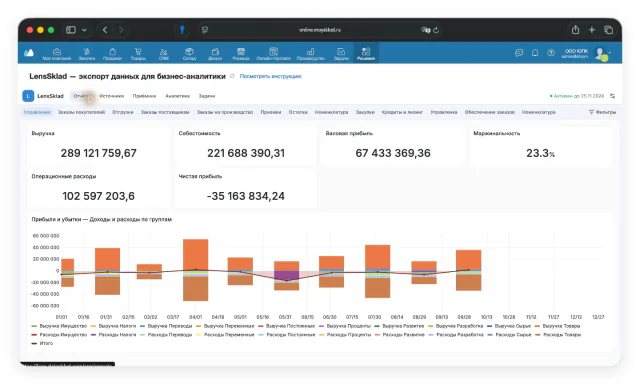The width and height of the screenshot is (640, 384).
Task: Open Склад warehouse section
Action: [x=189, y=54]
